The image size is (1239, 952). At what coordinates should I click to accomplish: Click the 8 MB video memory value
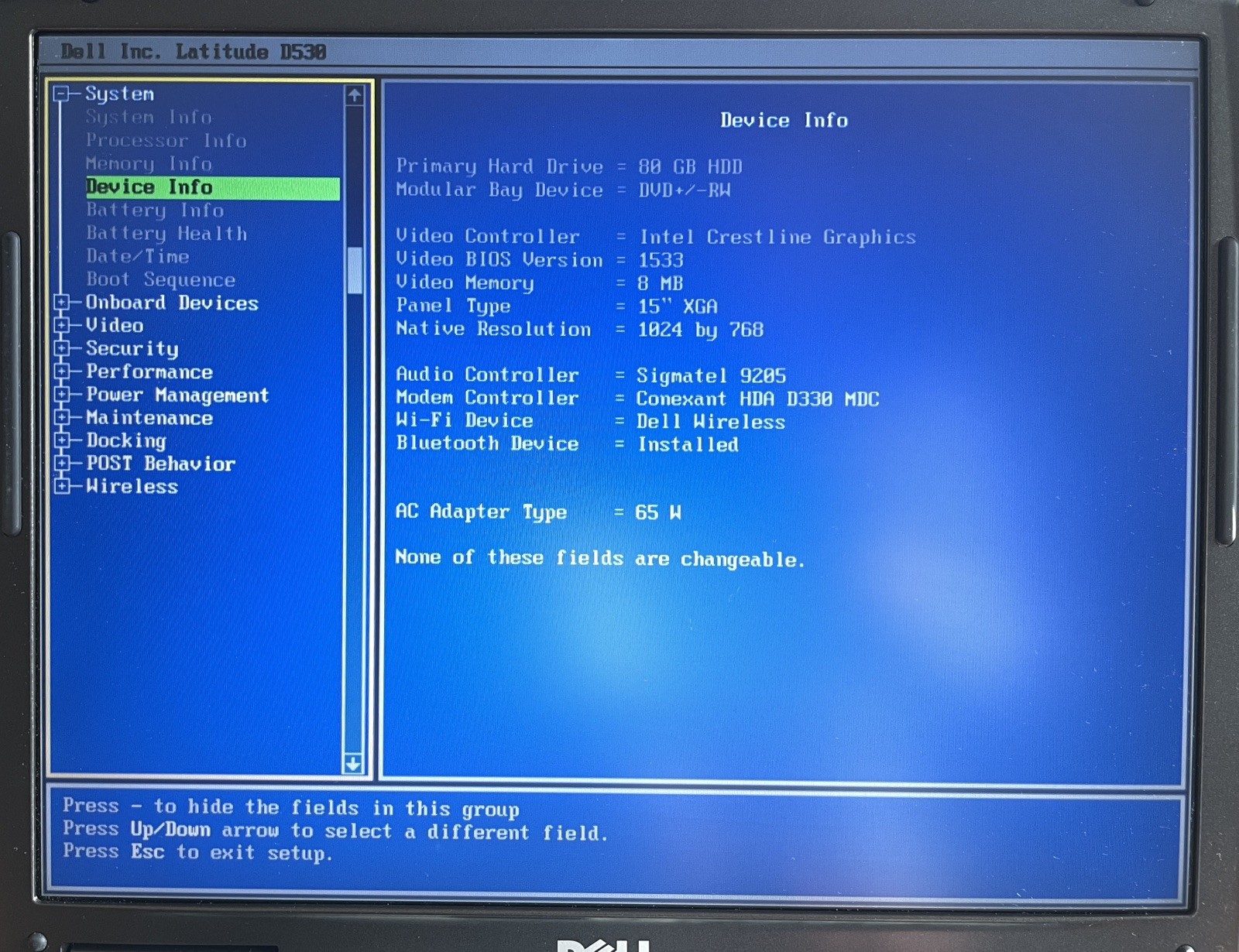point(660,283)
